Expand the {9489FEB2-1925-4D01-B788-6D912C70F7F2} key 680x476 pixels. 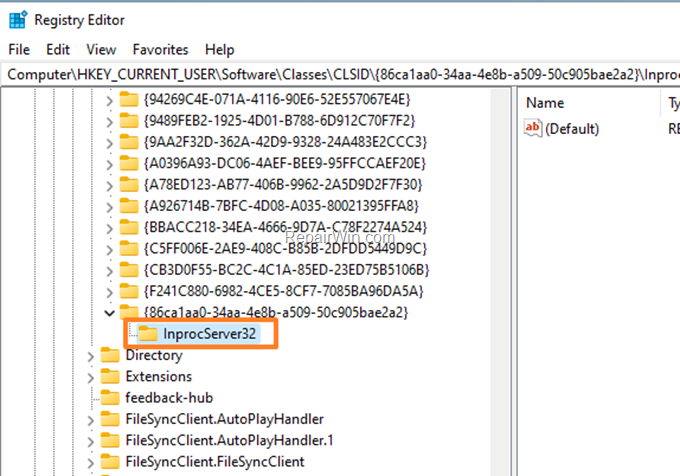tap(109, 122)
